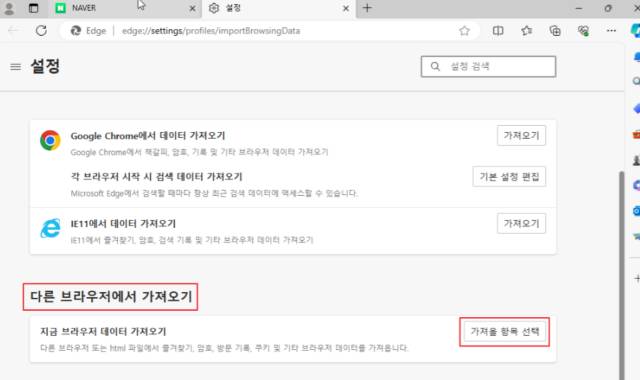Click the '각 브라우저 시작 시 검색 데이터 가져오기' text

[157, 176]
